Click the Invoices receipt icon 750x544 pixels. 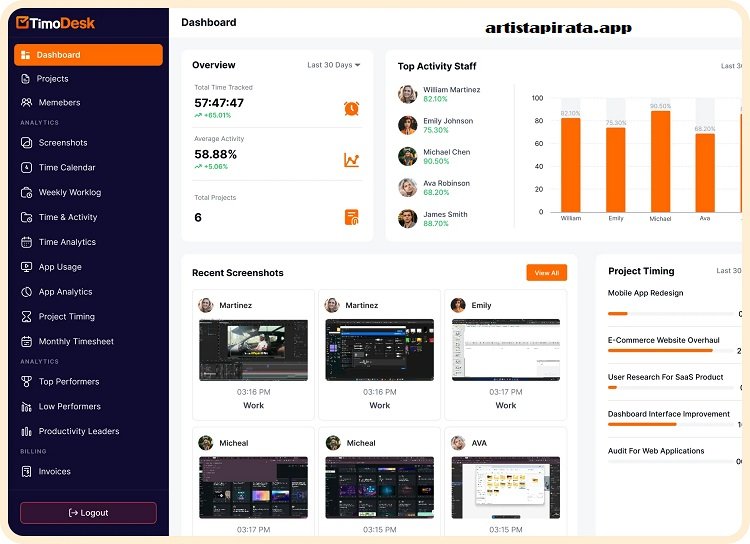tap(26, 472)
